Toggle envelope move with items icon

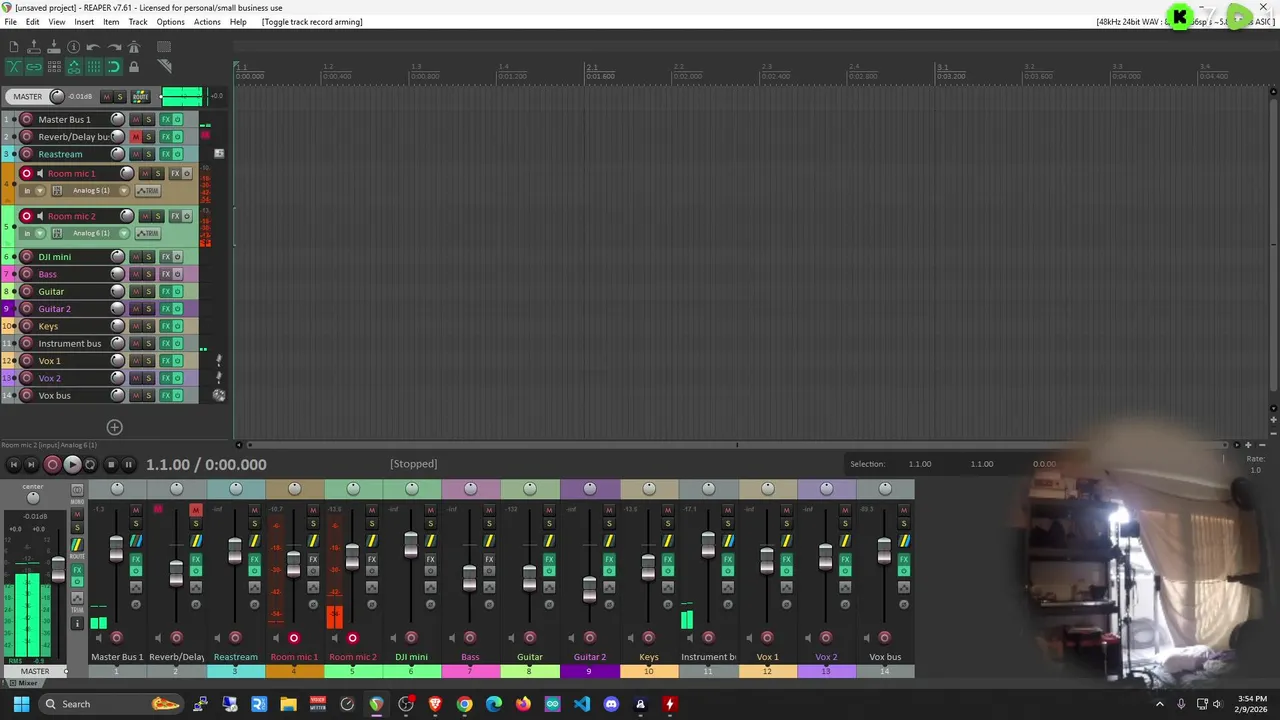74,67
